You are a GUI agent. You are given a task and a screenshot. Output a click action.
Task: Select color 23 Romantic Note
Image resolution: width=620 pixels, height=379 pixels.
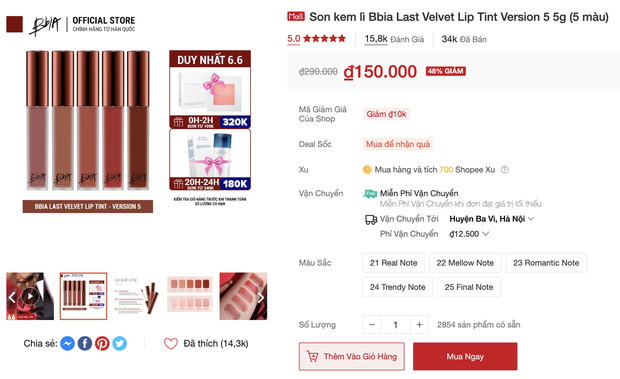coord(546,263)
